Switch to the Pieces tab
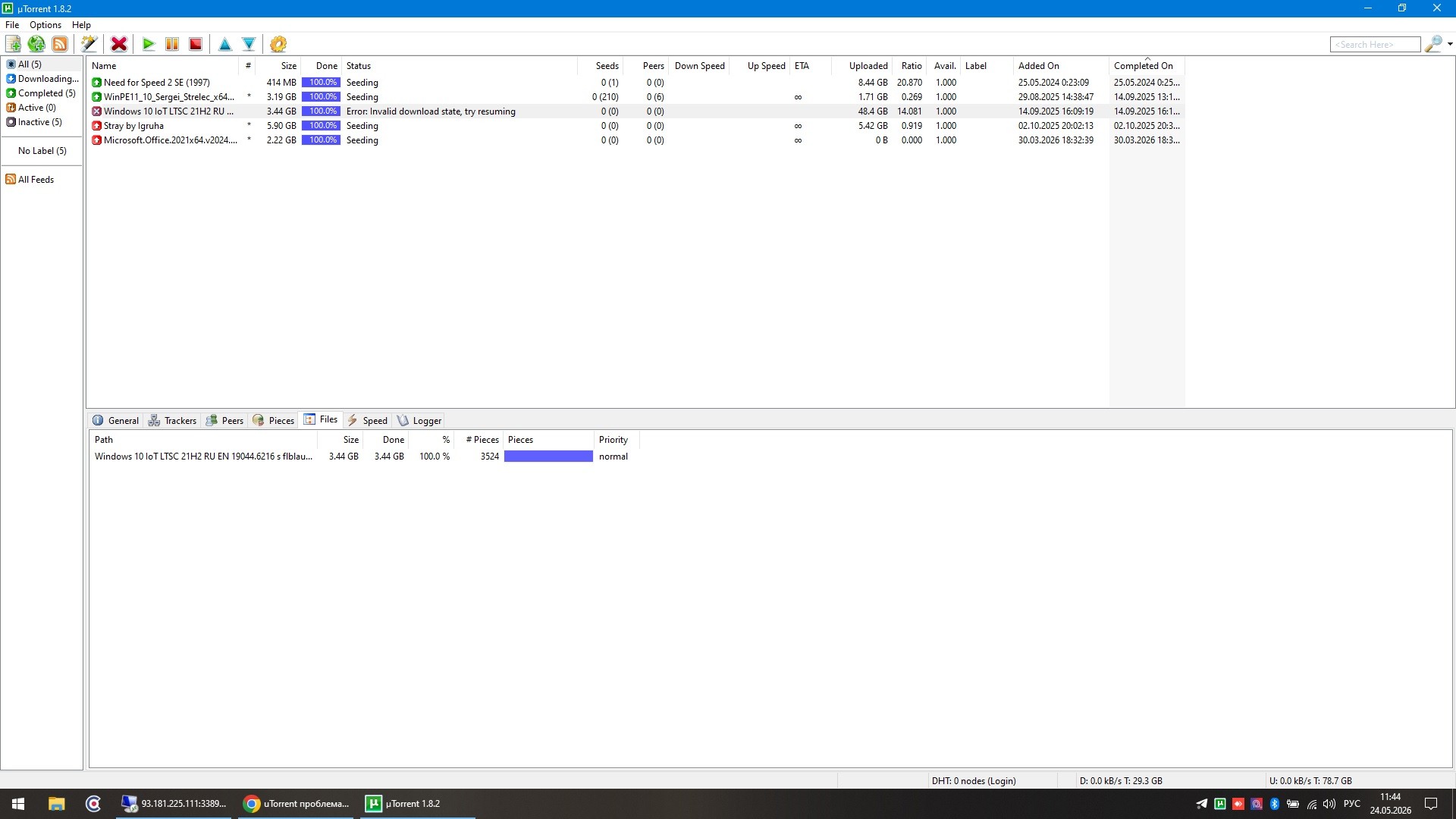 274,421
